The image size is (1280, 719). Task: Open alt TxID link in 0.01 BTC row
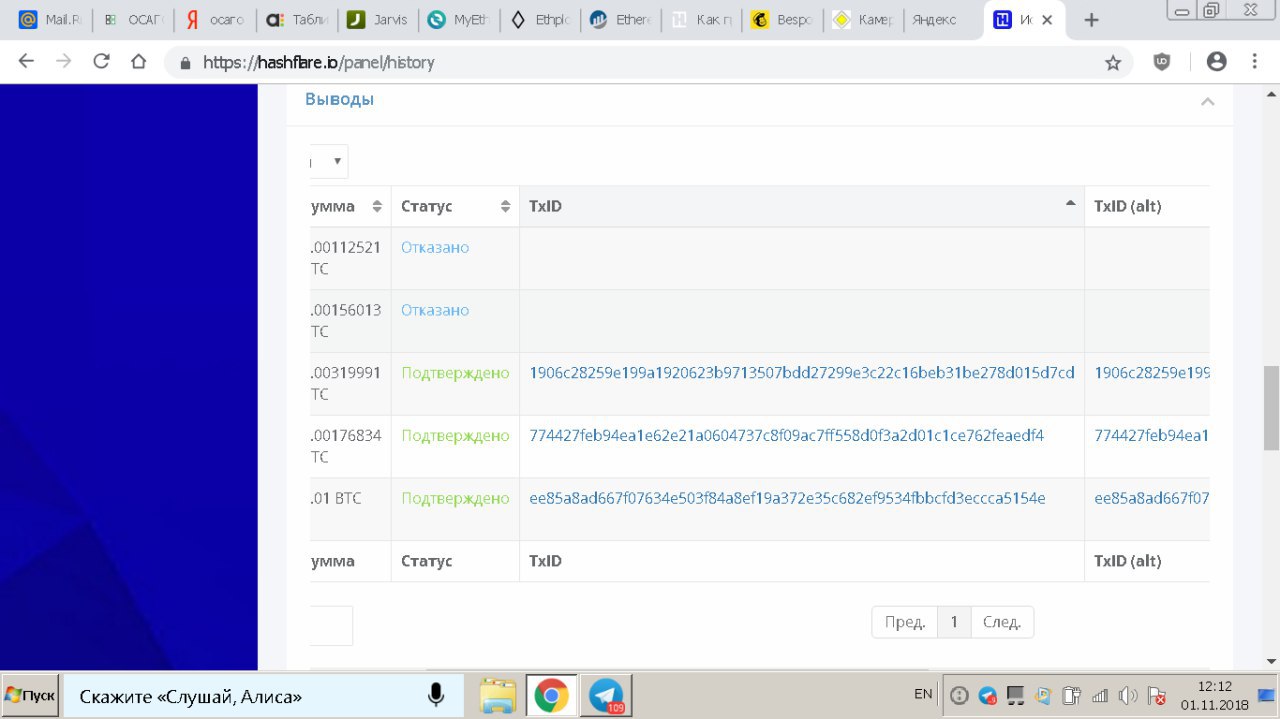pos(1152,498)
